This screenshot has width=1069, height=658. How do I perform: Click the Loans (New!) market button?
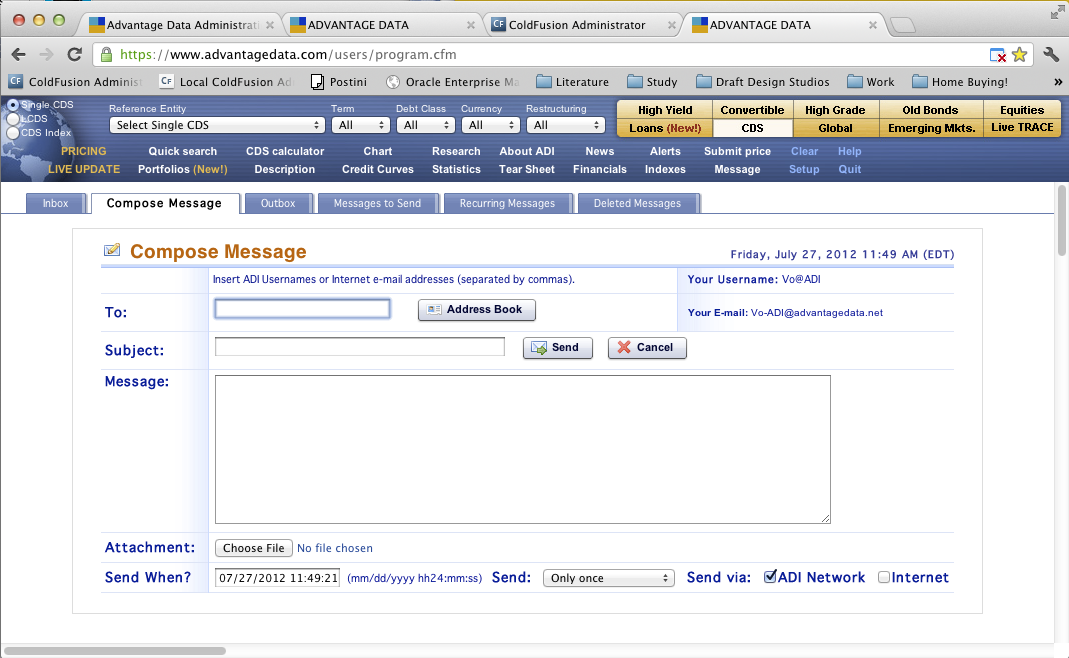coord(665,128)
